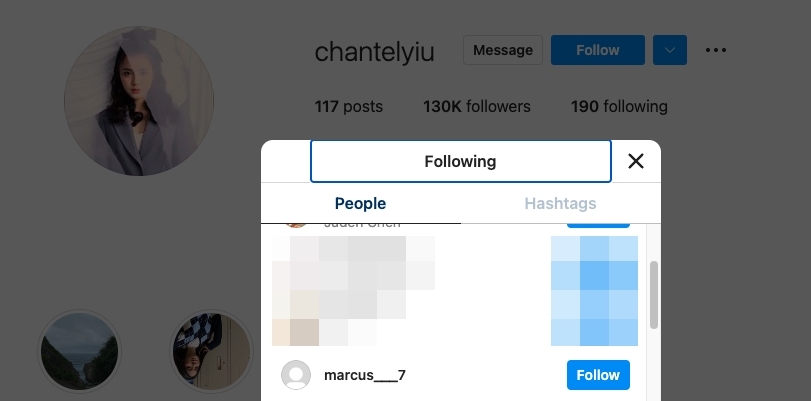Close the Following dialog with X
The width and height of the screenshot is (811, 401).
tap(635, 161)
